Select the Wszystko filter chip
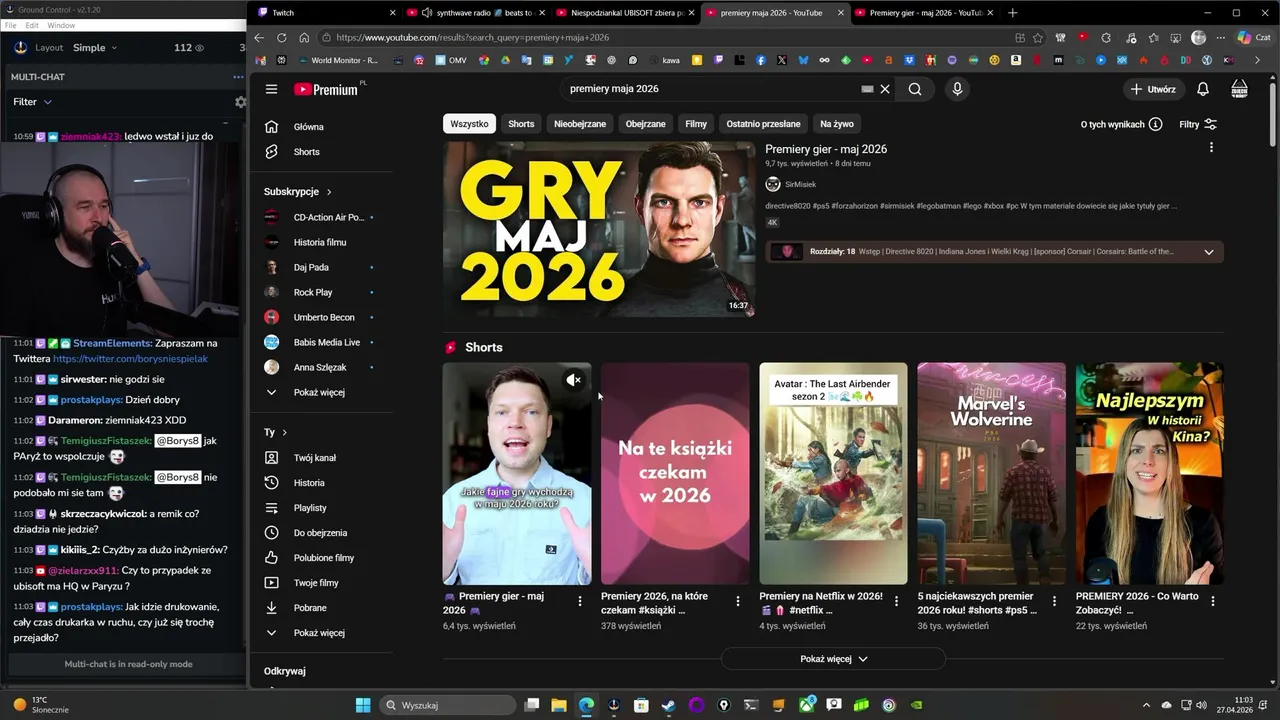Image resolution: width=1280 pixels, height=720 pixels. [x=469, y=124]
